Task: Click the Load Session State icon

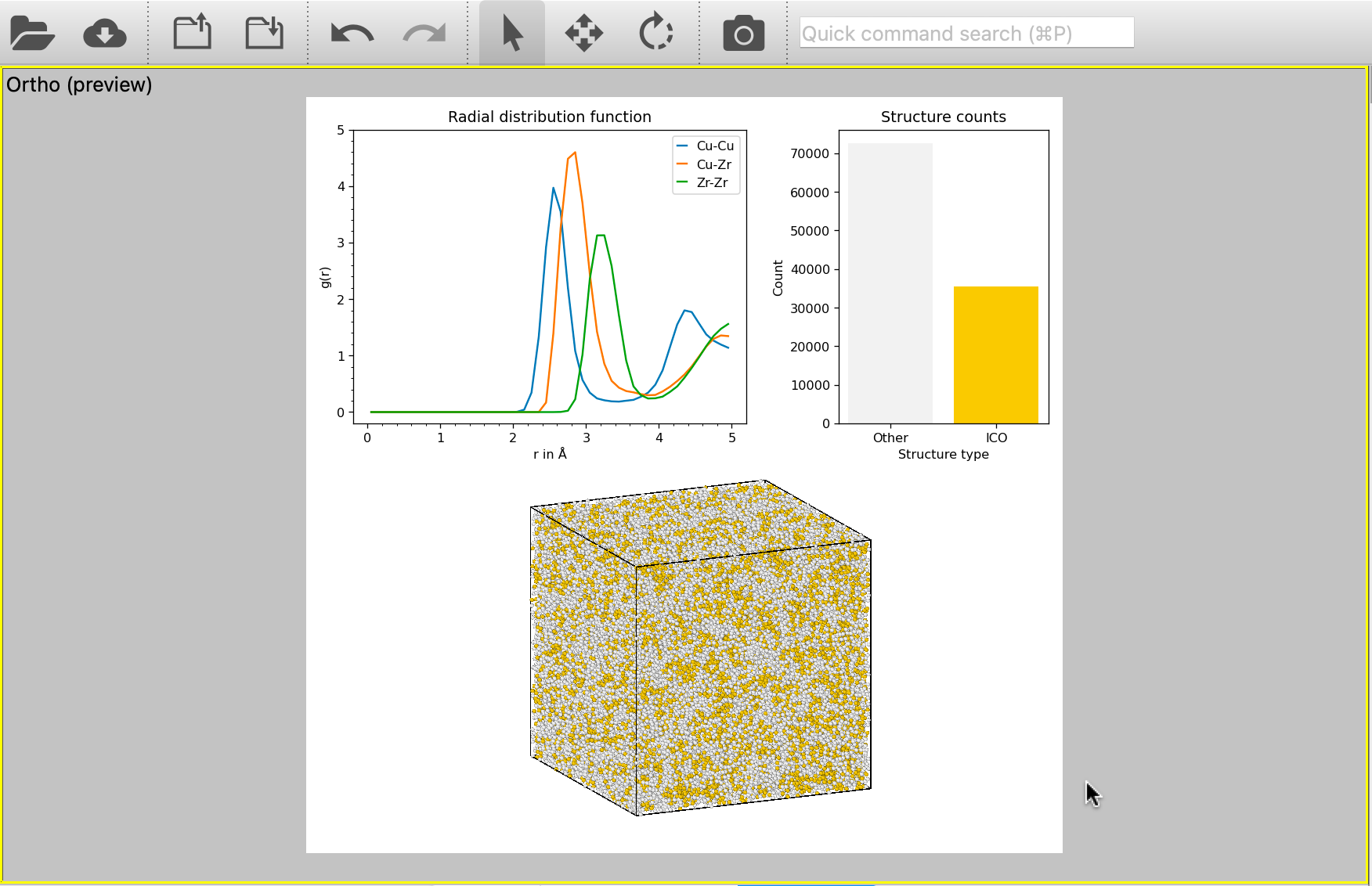Action: 192,33
